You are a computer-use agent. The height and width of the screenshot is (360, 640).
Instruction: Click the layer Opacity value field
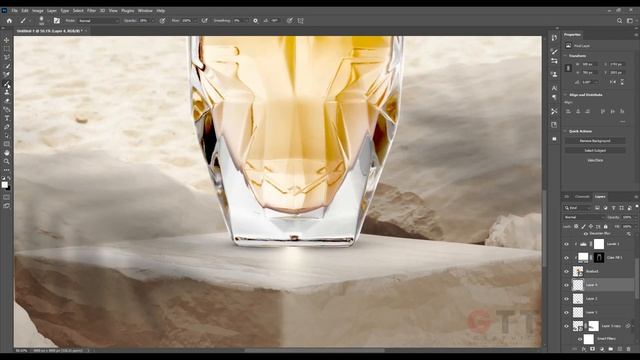[627, 217]
